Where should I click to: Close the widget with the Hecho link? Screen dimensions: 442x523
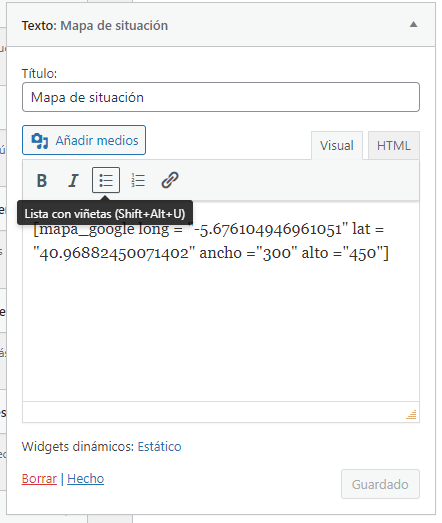click(86, 479)
